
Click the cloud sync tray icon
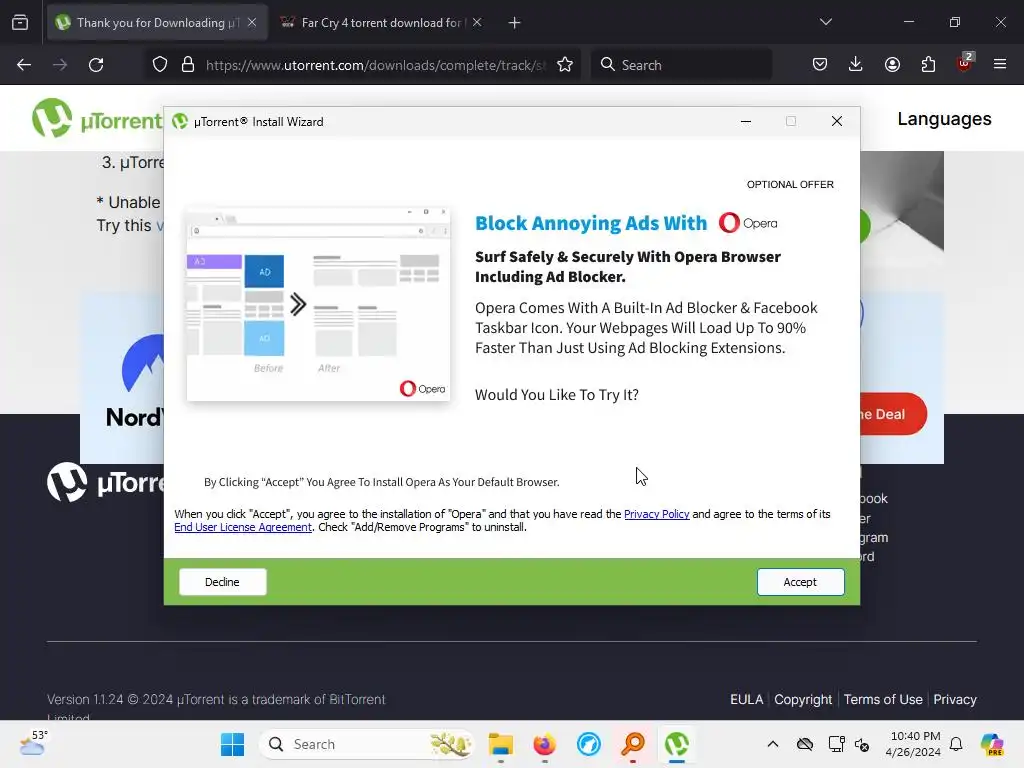tap(805, 744)
